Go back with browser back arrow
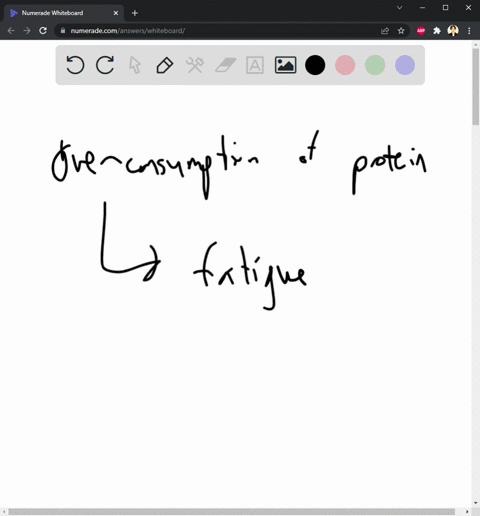480x516 pixels. pyautogui.click(x=11, y=31)
